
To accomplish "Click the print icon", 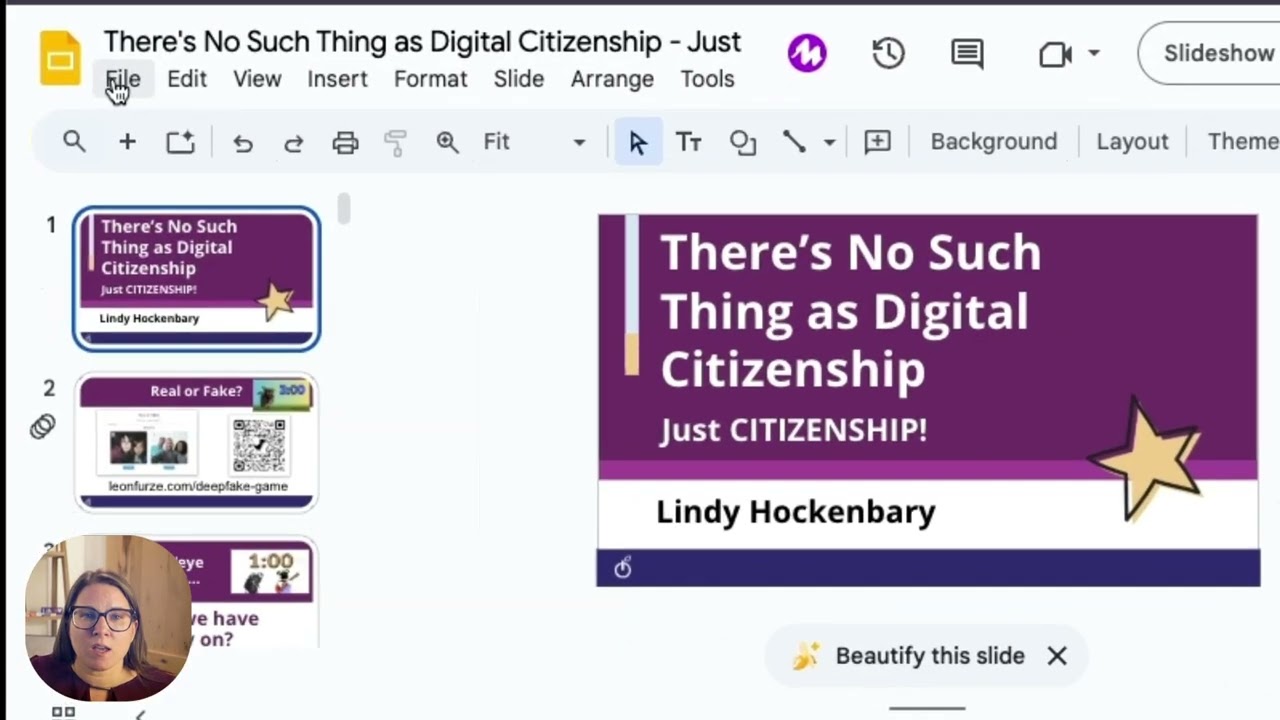I will coord(345,143).
